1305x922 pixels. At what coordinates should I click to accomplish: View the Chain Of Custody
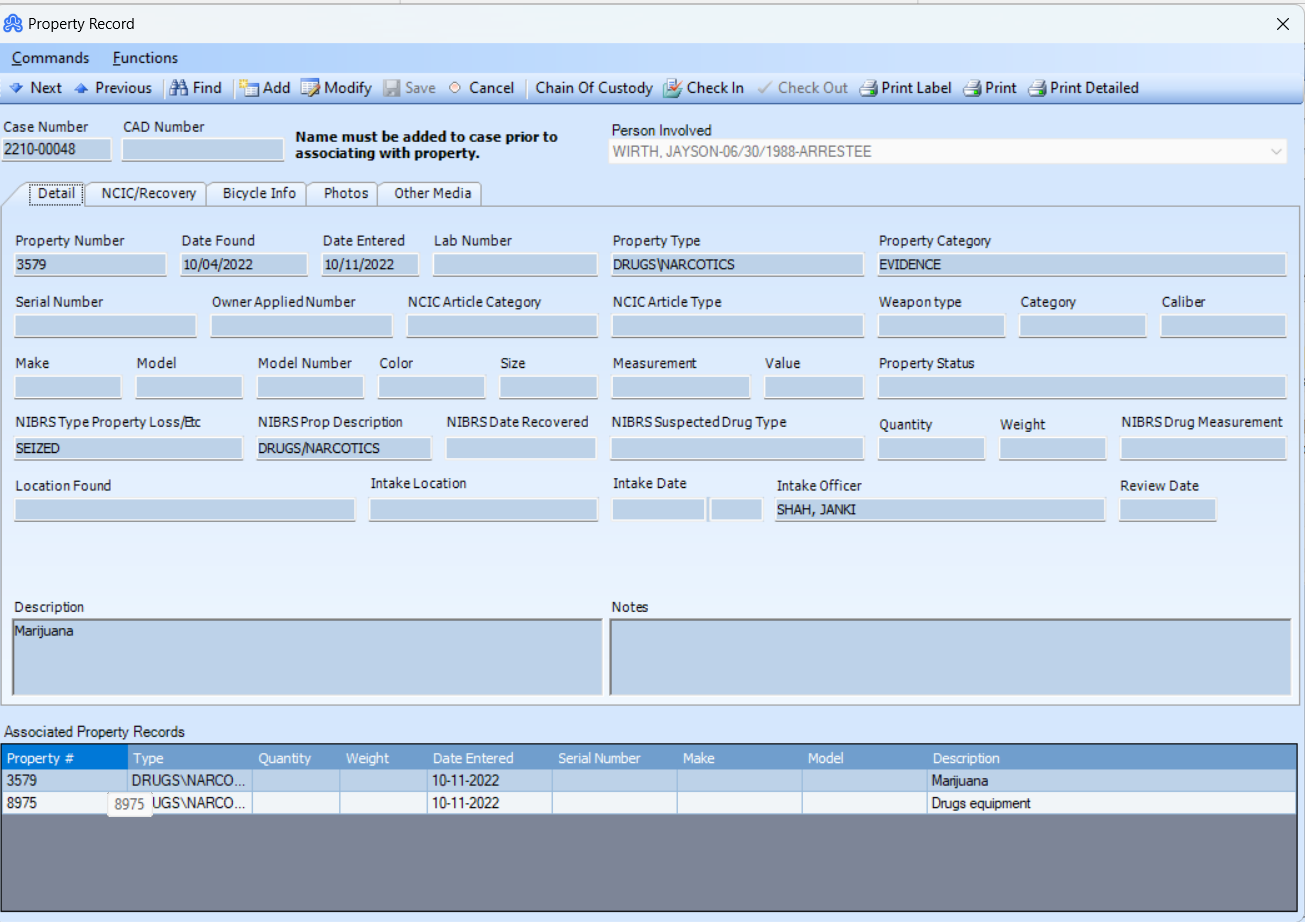[594, 88]
